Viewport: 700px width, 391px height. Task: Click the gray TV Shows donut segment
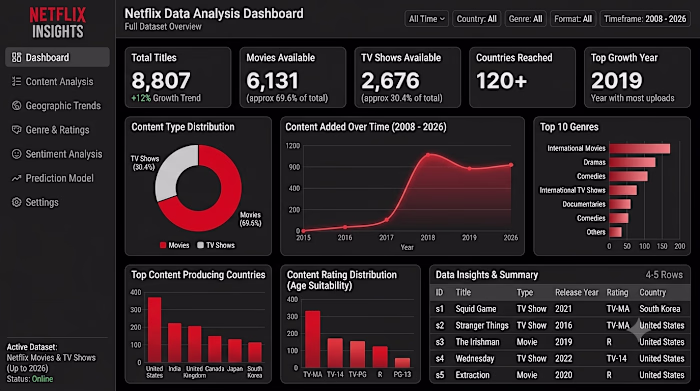click(170, 172)
